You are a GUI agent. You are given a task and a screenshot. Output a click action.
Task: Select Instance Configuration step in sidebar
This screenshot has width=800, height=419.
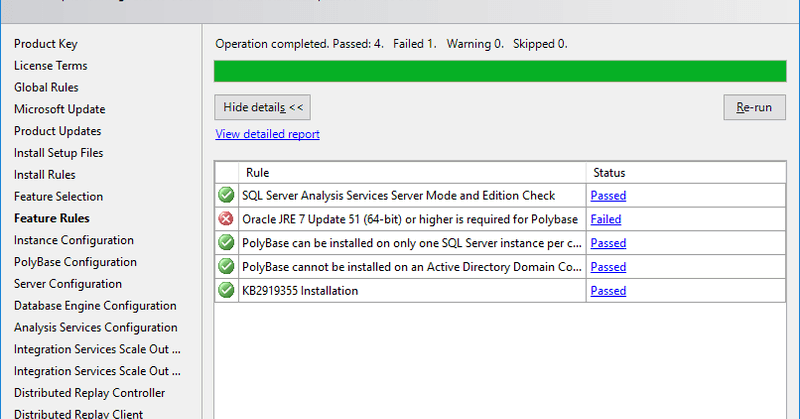click(74, 240)
